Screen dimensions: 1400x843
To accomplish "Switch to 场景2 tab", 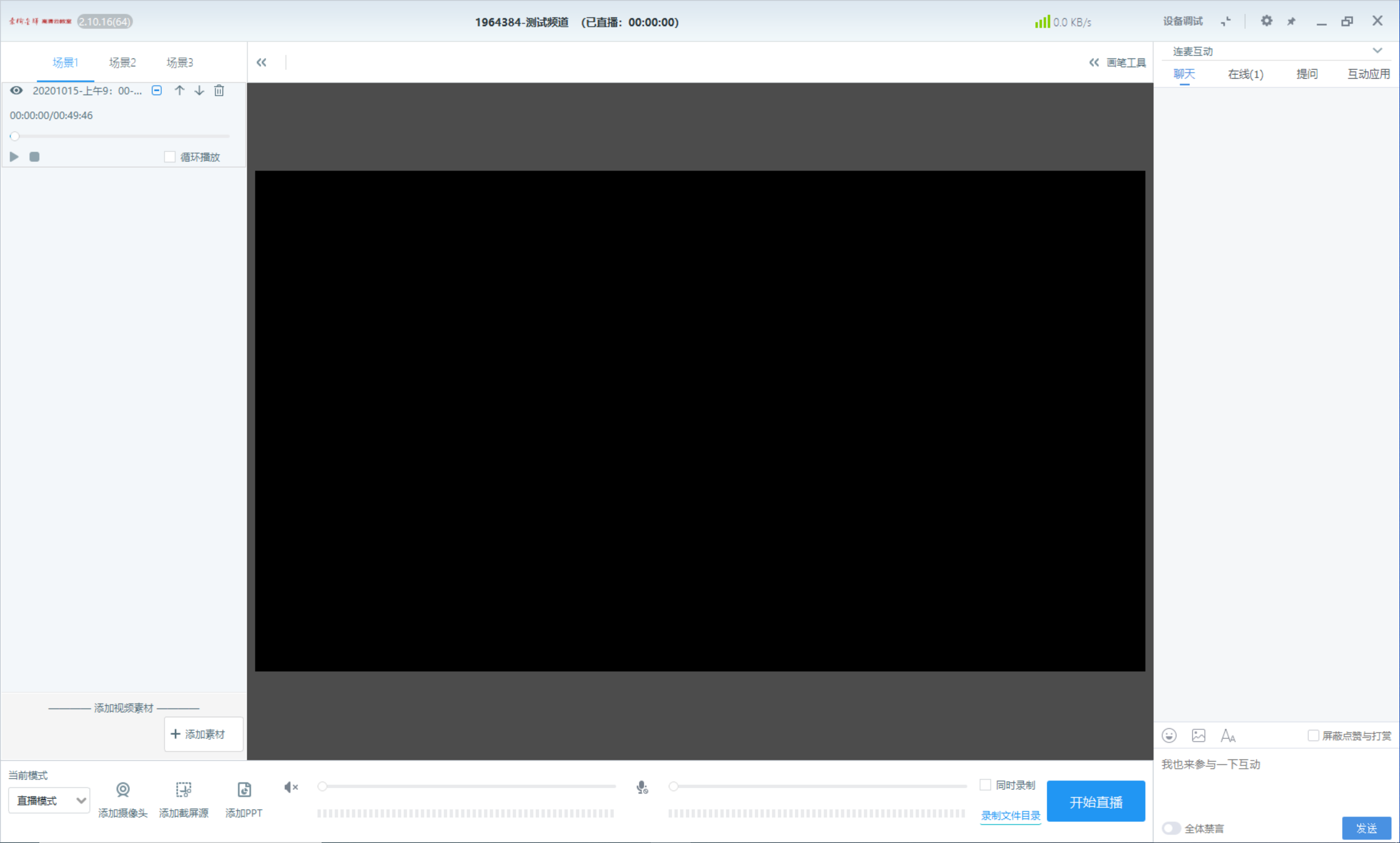I will pos(122,62).
